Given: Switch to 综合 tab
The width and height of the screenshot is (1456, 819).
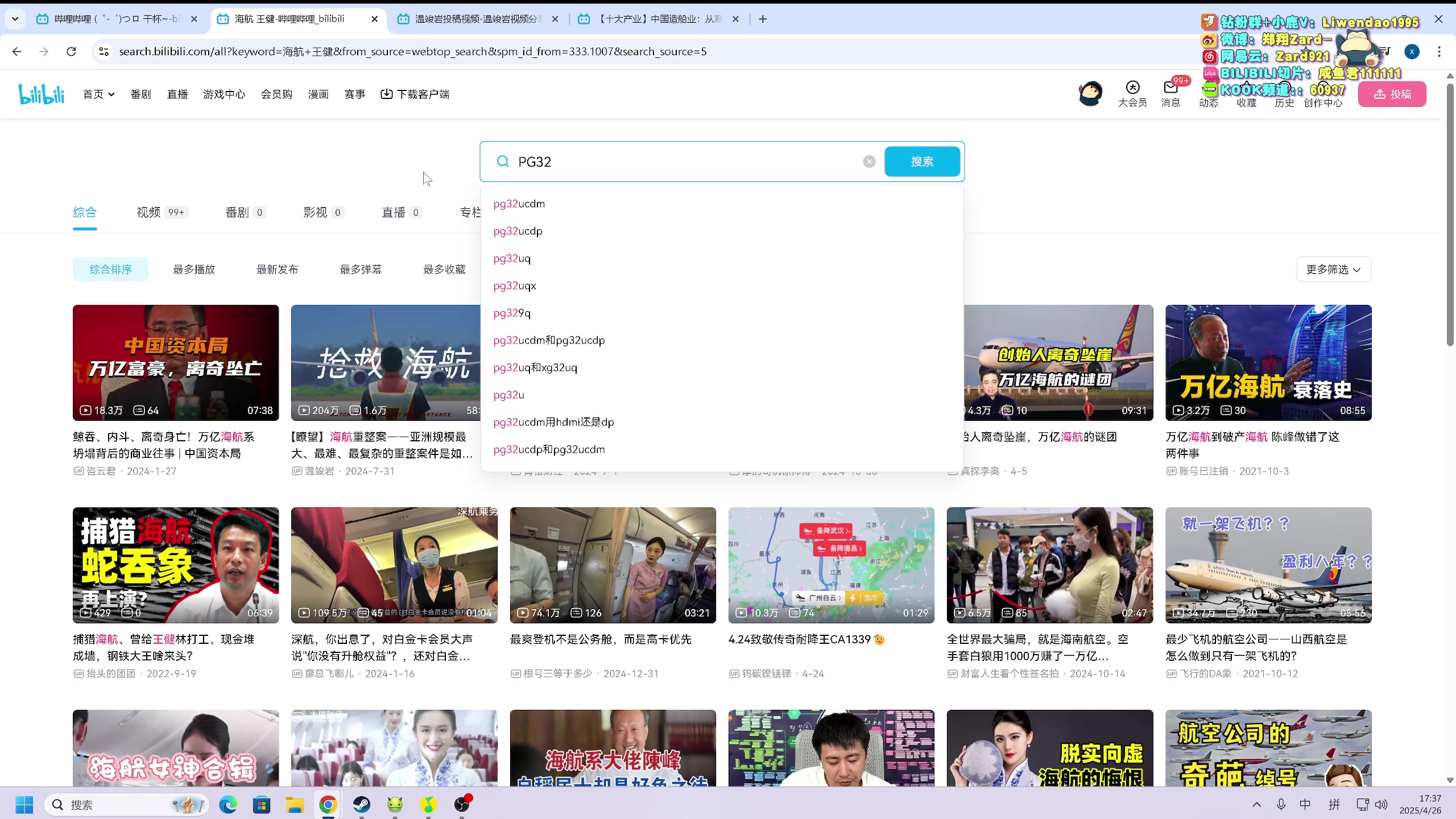Looking at the screenshot, I should pos(85,212).
